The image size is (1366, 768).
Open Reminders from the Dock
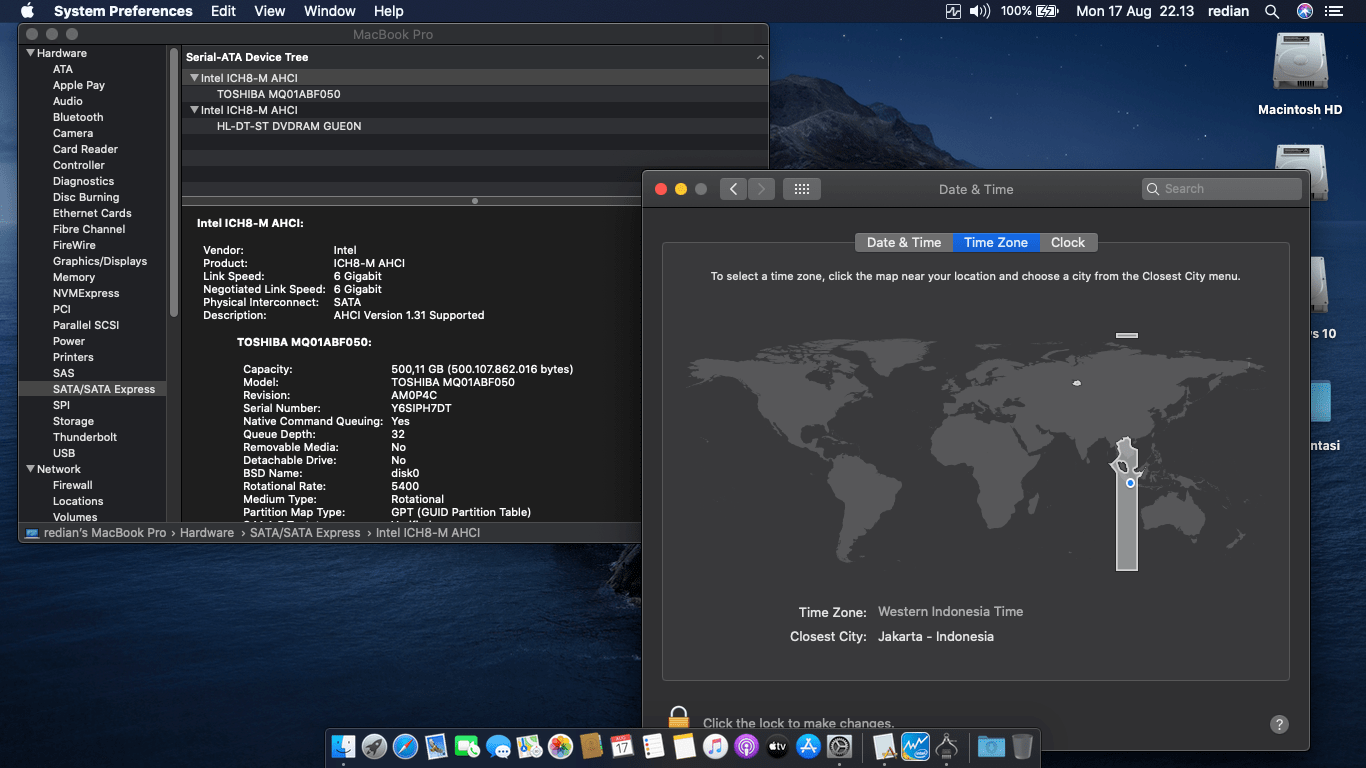point(653,746)
